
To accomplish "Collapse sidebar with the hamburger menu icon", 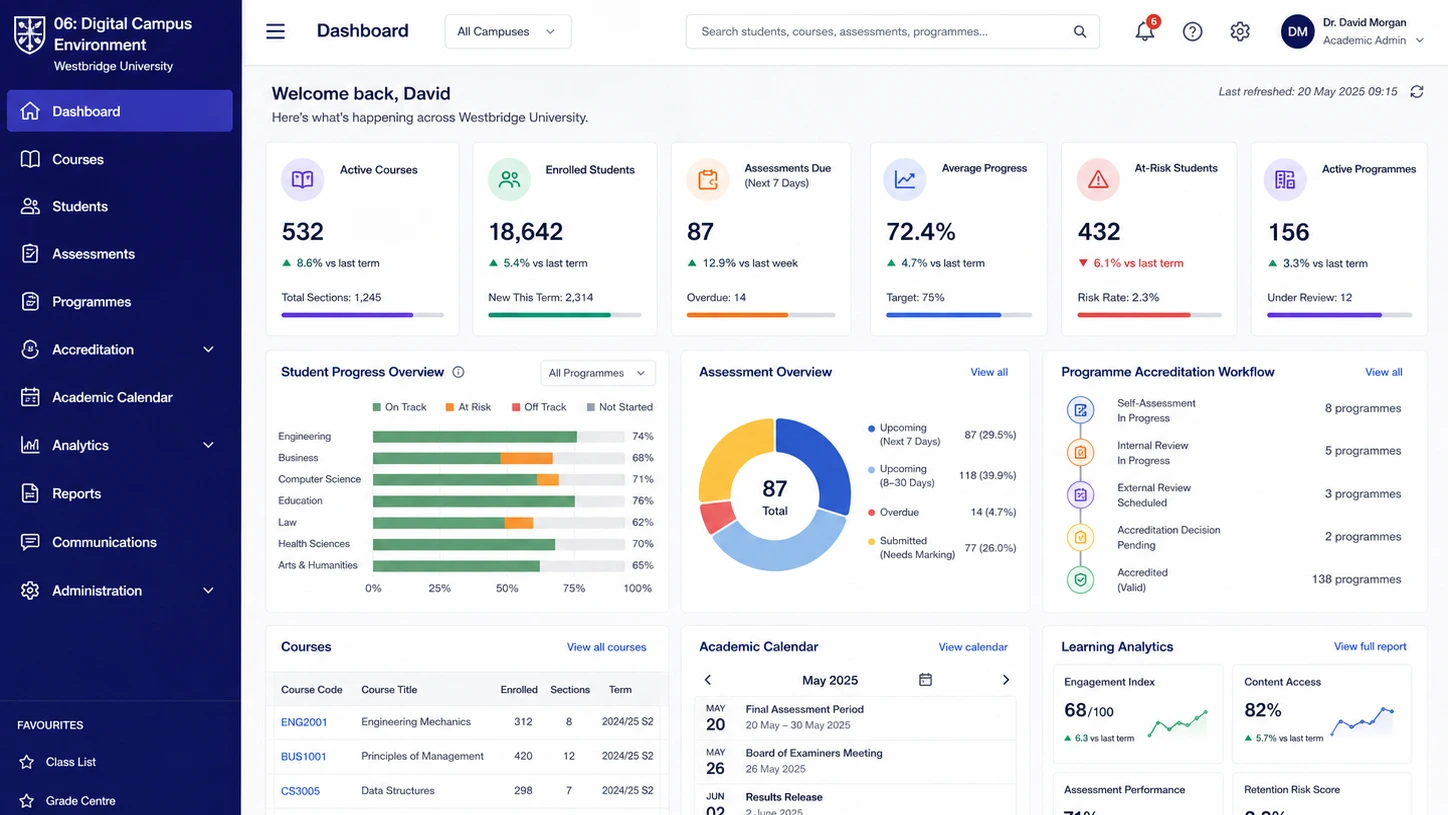I will [x=275, y=31].
